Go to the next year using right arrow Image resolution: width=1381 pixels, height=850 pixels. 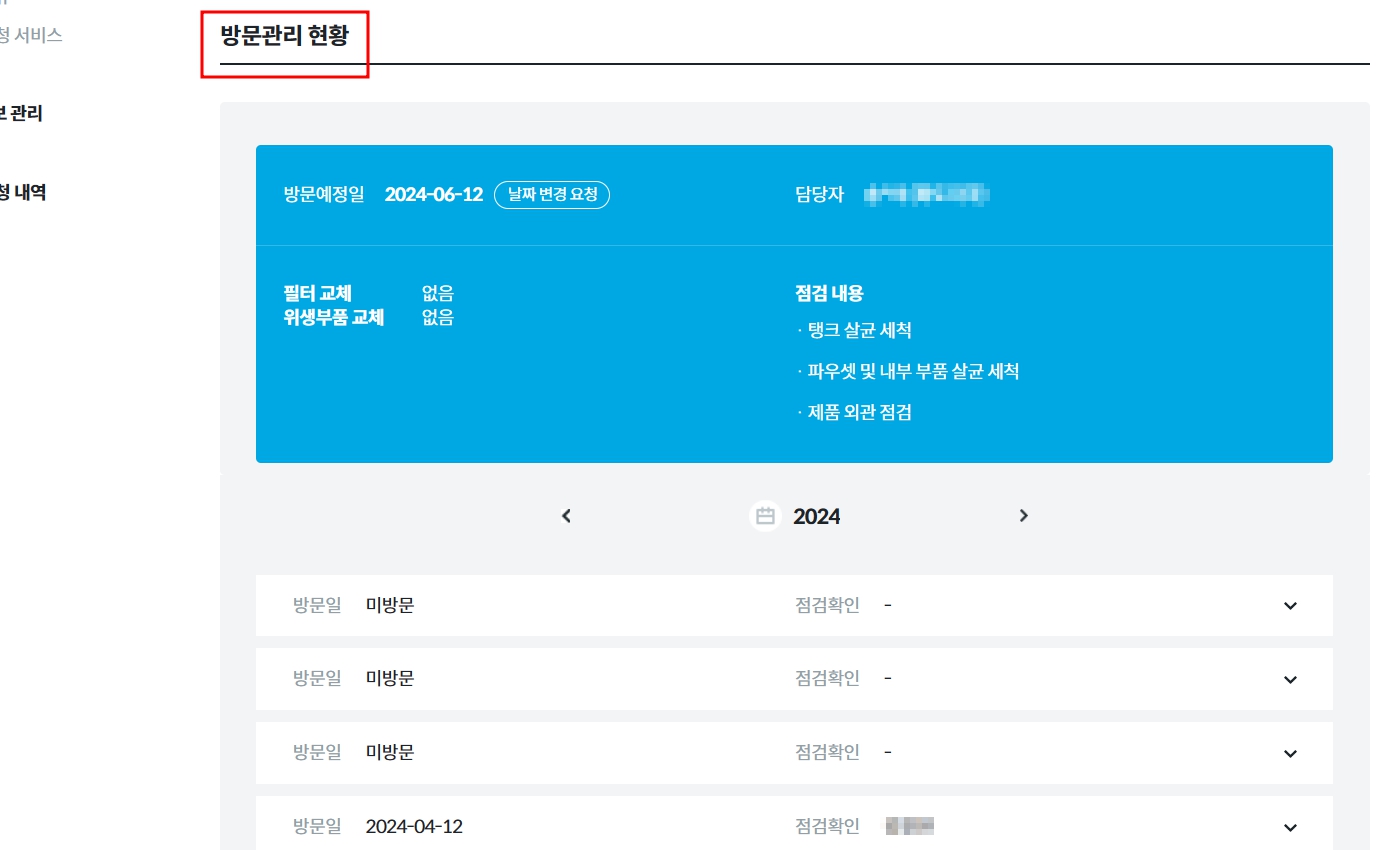(1023, 516)
